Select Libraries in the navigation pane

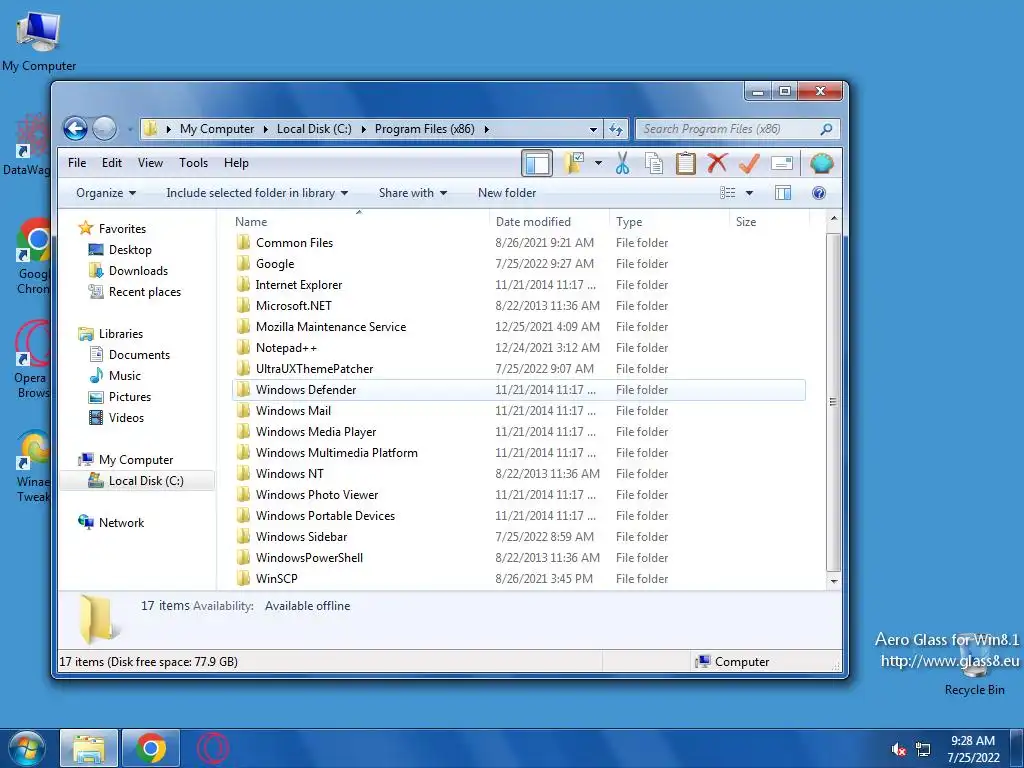120,334
